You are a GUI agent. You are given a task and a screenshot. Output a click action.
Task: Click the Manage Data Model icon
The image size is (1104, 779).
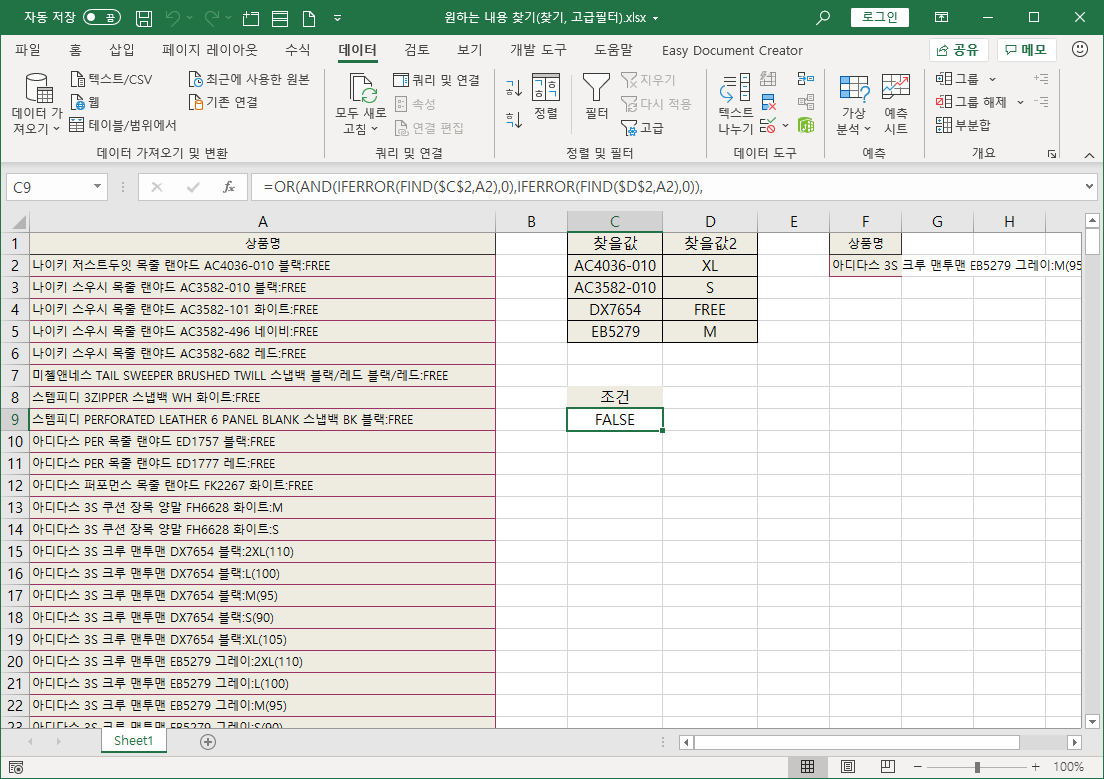[x=806, y=126]
